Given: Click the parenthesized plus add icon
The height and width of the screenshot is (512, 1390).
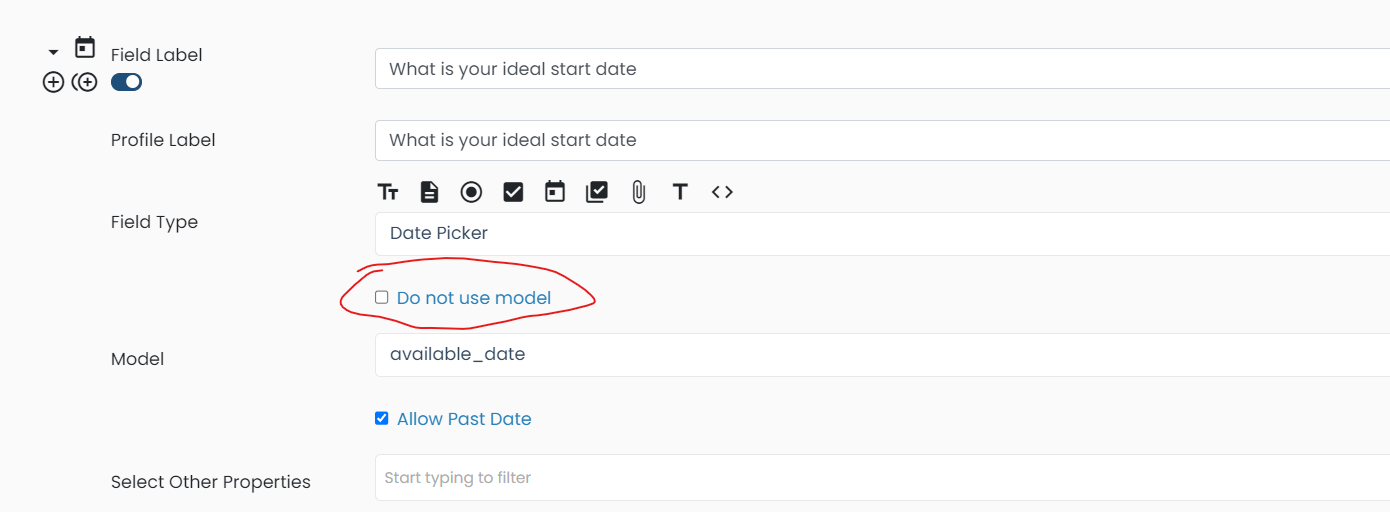Looking at the screenshot, I should pyautogui.click(x=85, y=82).
